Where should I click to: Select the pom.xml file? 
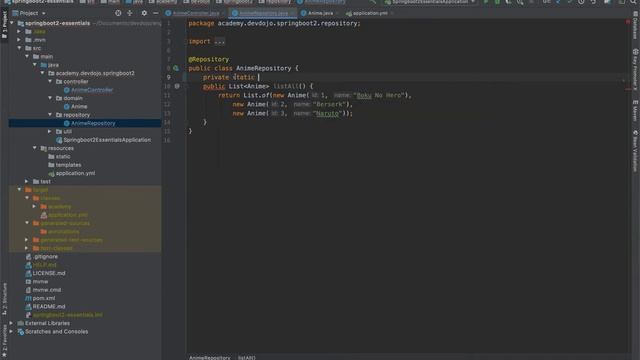tap(44, 298)
